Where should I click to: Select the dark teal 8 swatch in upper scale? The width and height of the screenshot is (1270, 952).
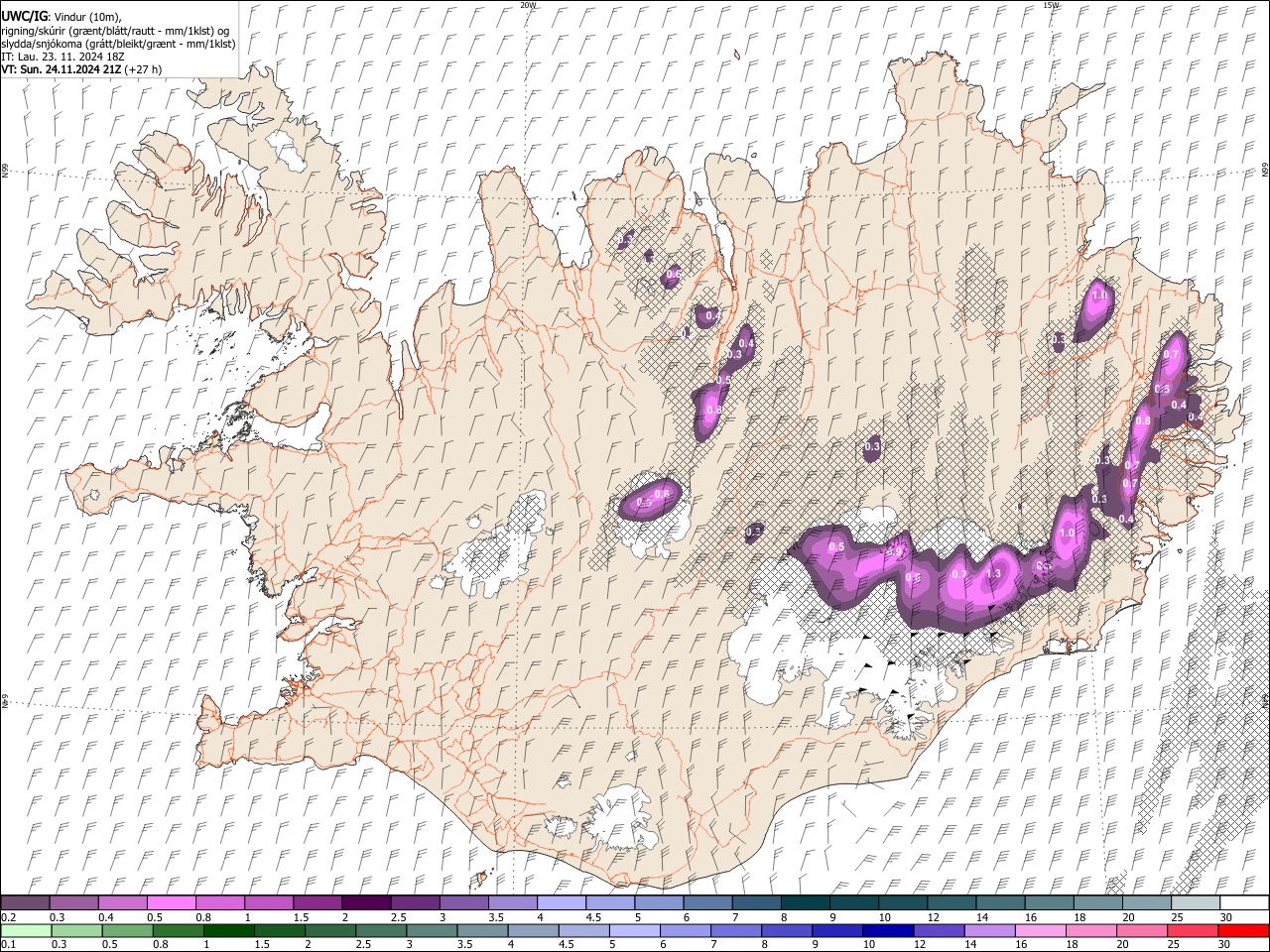click(x=804, y=902)
